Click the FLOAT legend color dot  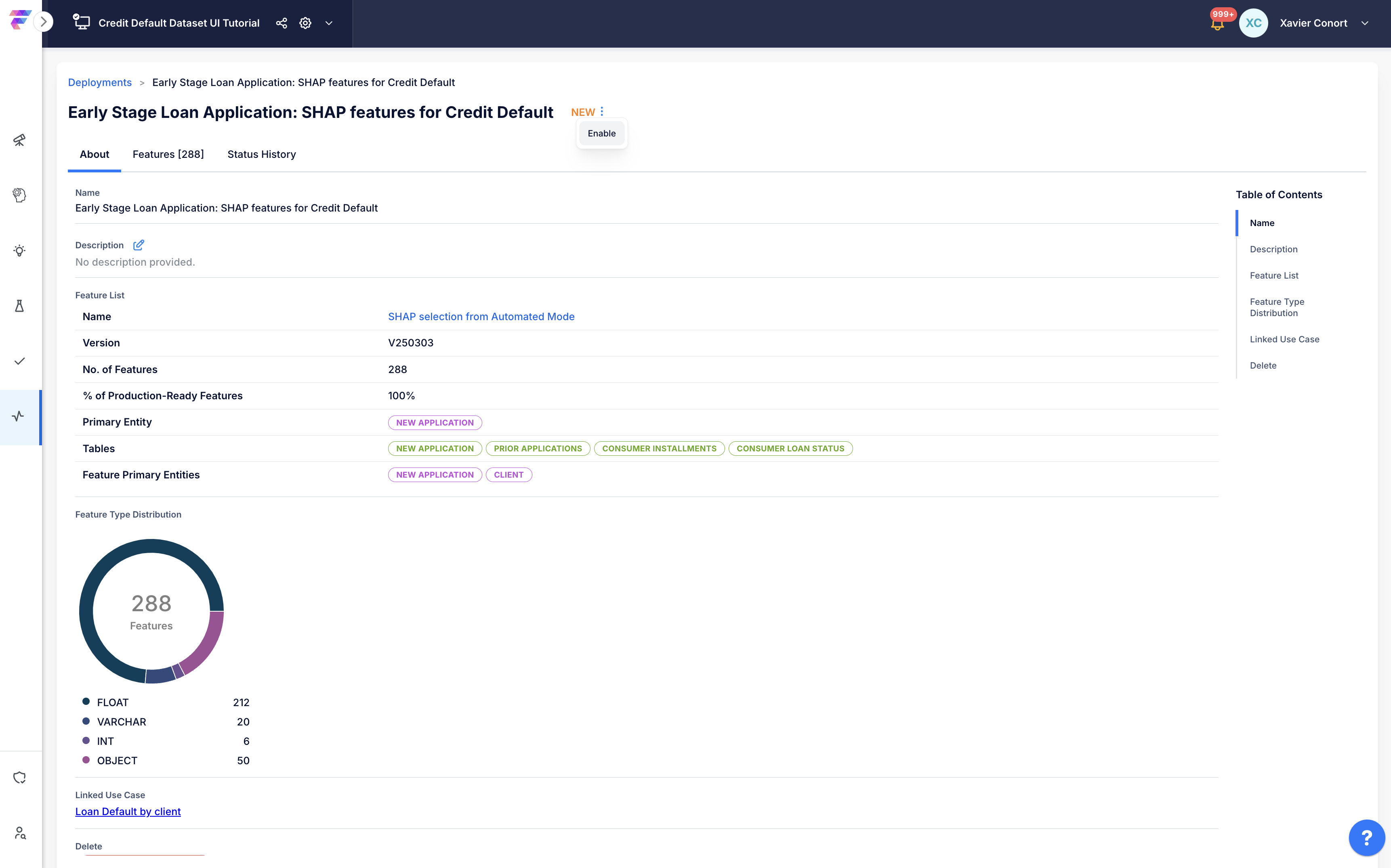tap(86, 702)
